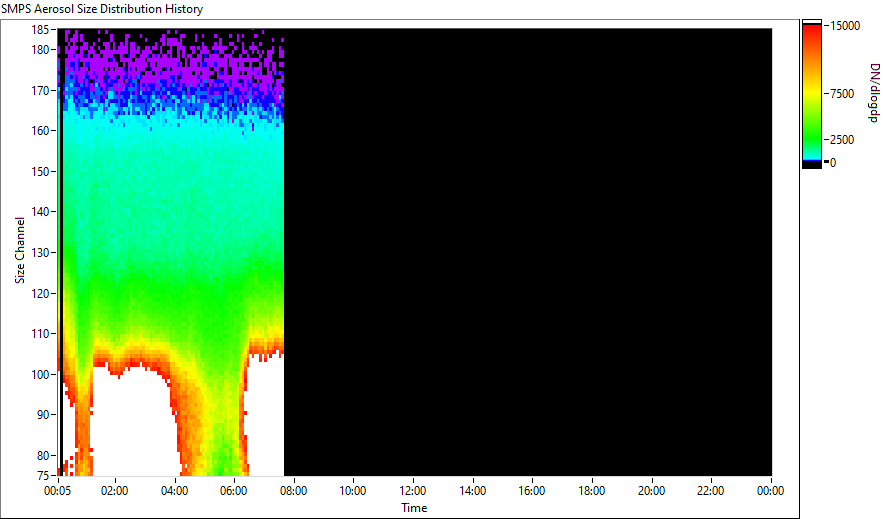Click the 16:00 time tick label

532,491
